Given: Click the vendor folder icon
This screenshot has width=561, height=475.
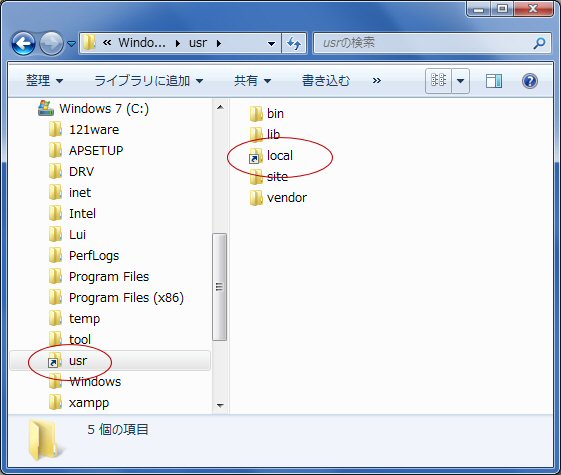Looking at the screenshot, I should click(256, 198).
